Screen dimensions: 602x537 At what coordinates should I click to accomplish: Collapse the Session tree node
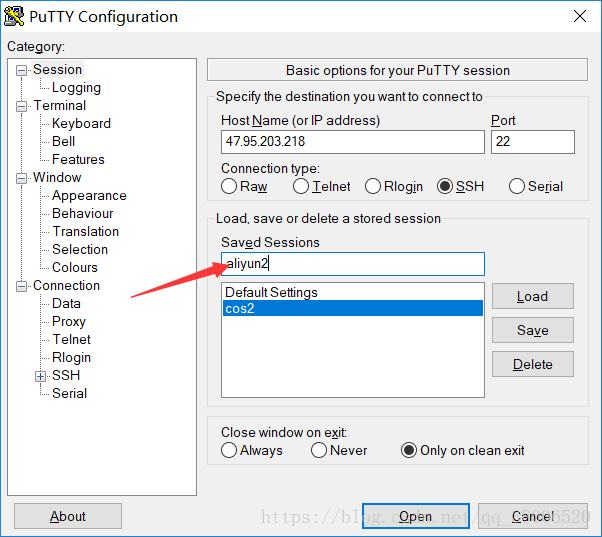pyautogui.click(x=22, y=70)
